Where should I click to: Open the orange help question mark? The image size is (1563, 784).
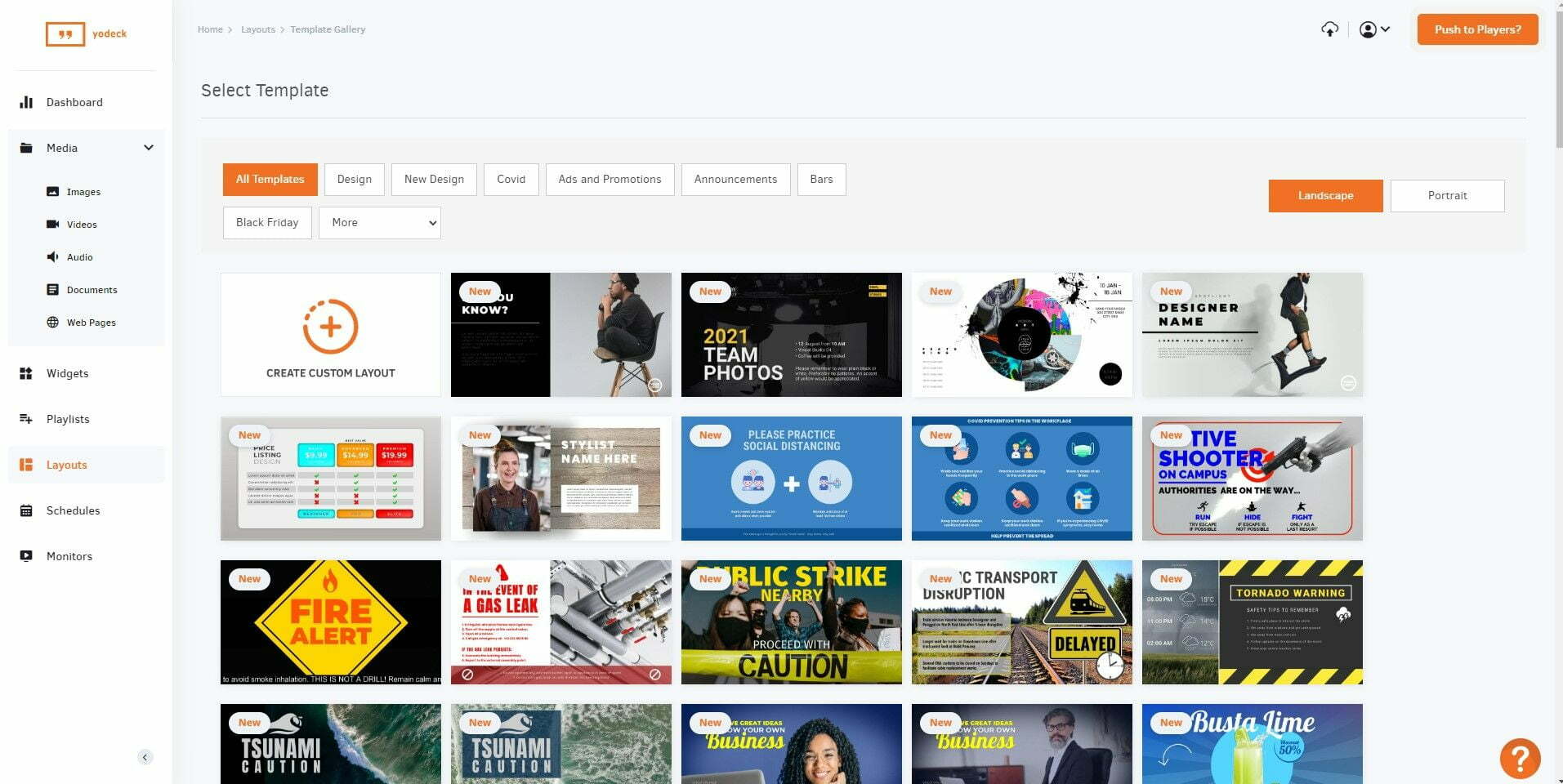[1520, 758]
